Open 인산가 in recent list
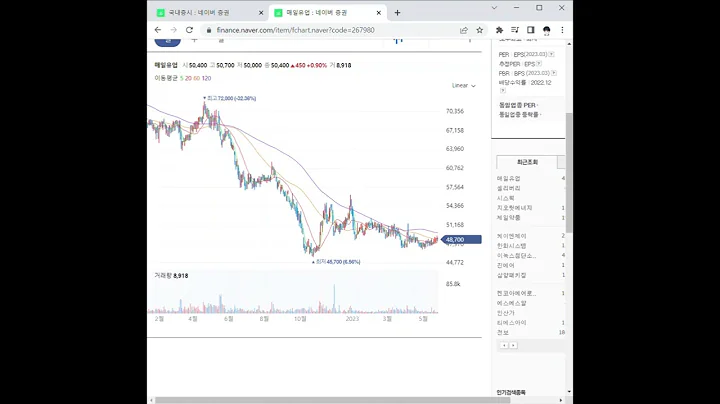Screen dimensions: 720x404 (x=506, y=313)
